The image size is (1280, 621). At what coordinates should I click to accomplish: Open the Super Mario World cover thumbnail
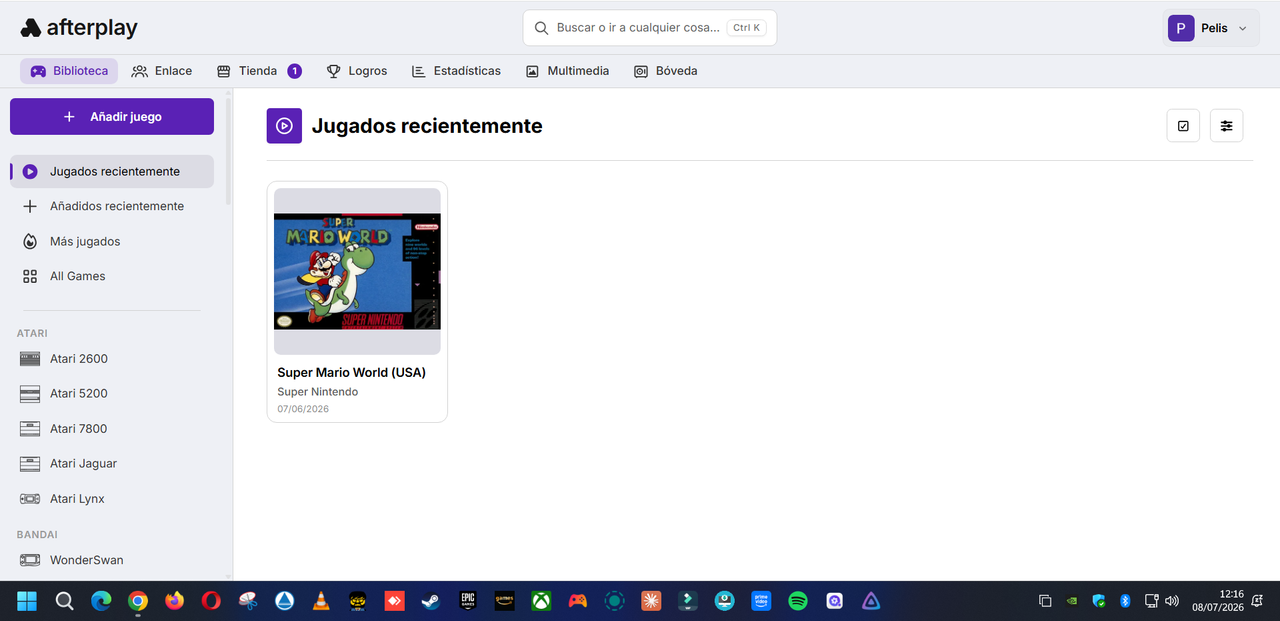[357, 271]
